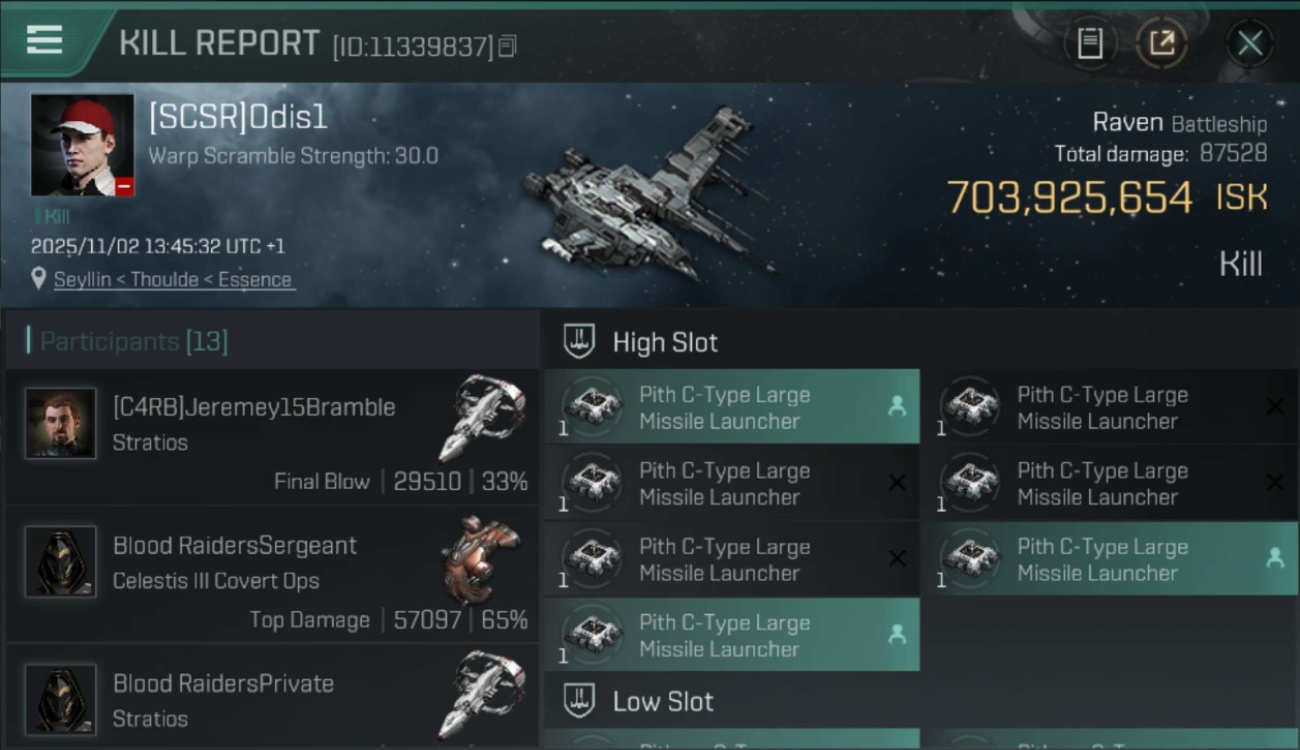Screen dimensions: 1300x750
Task: Select the Blood RaidersPrivate participant name
Action: [223, 684]
